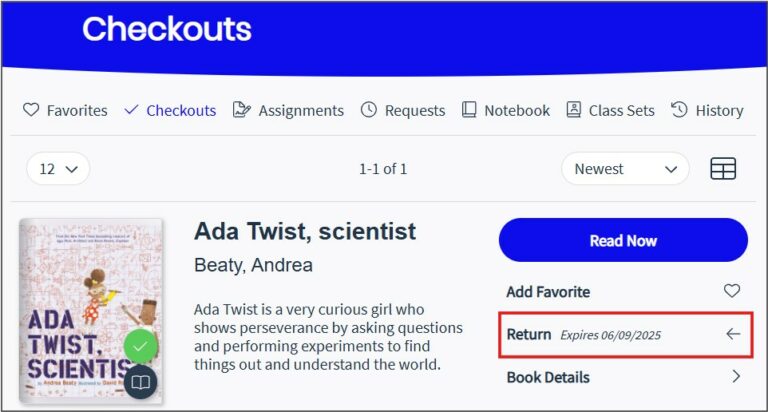Viewport: 768px width, 412px height.
Task: Click the Class Sets icon
Action: (x=574, y=110)
